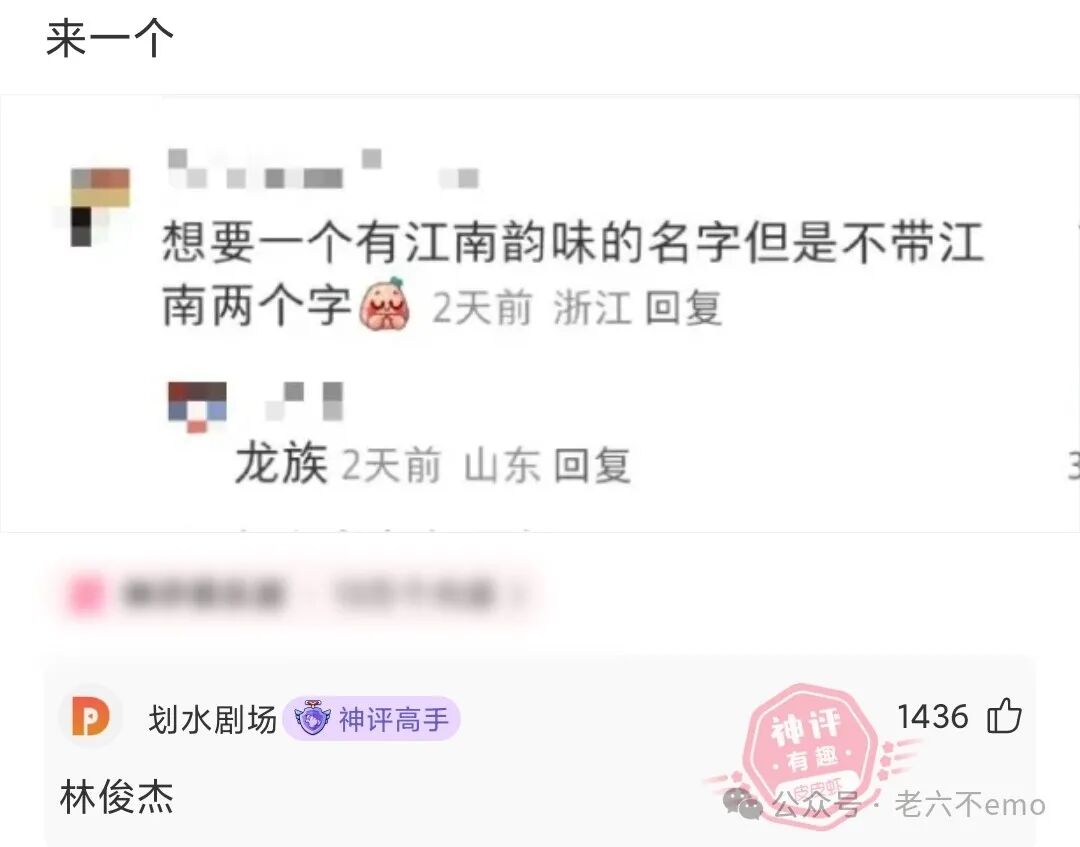The image size is (1080, 847).
Task: Tap the blurred username of top commenter
Action: 324,168
